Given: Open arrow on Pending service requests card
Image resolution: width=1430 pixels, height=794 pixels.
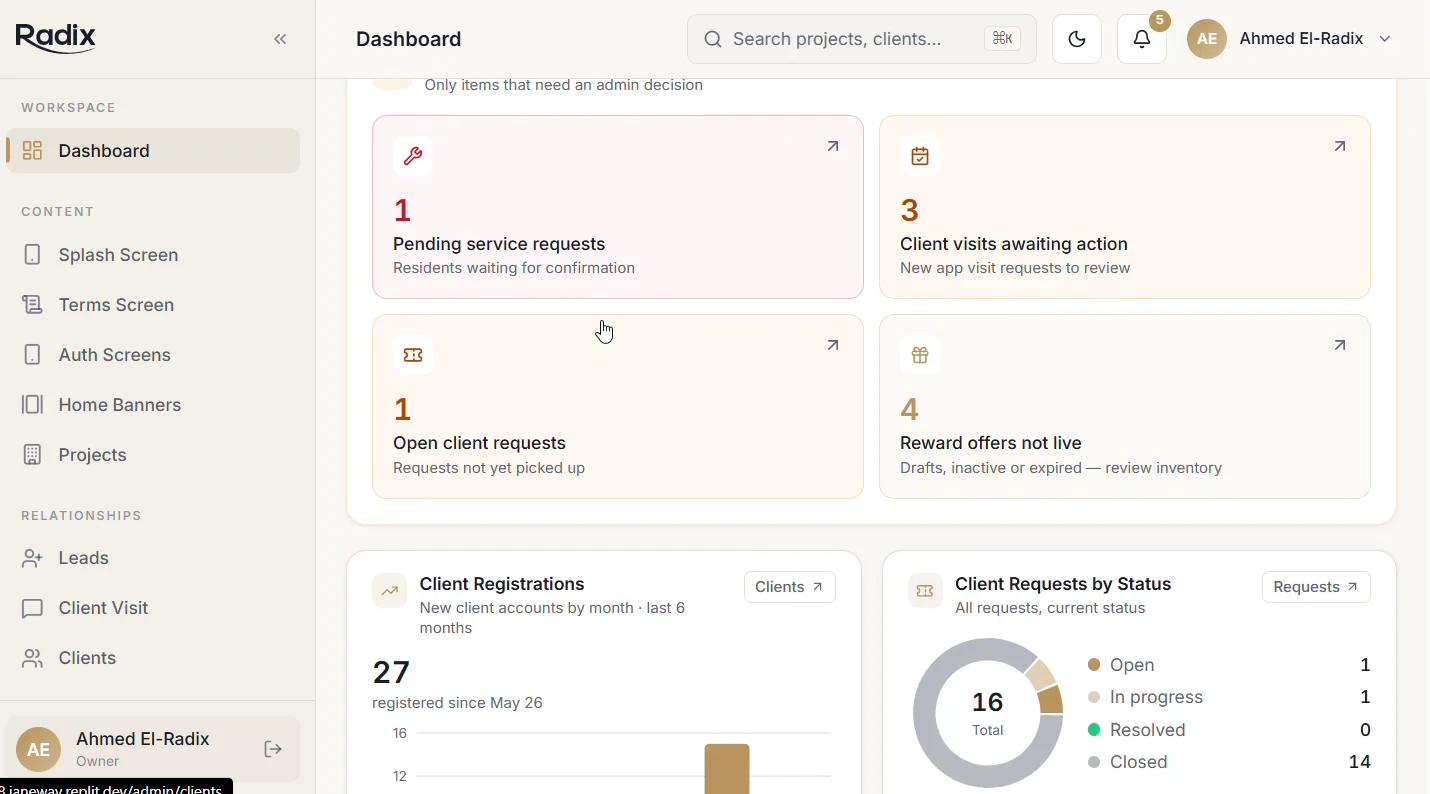Looking at the screenshot, I should click(833, 146).
